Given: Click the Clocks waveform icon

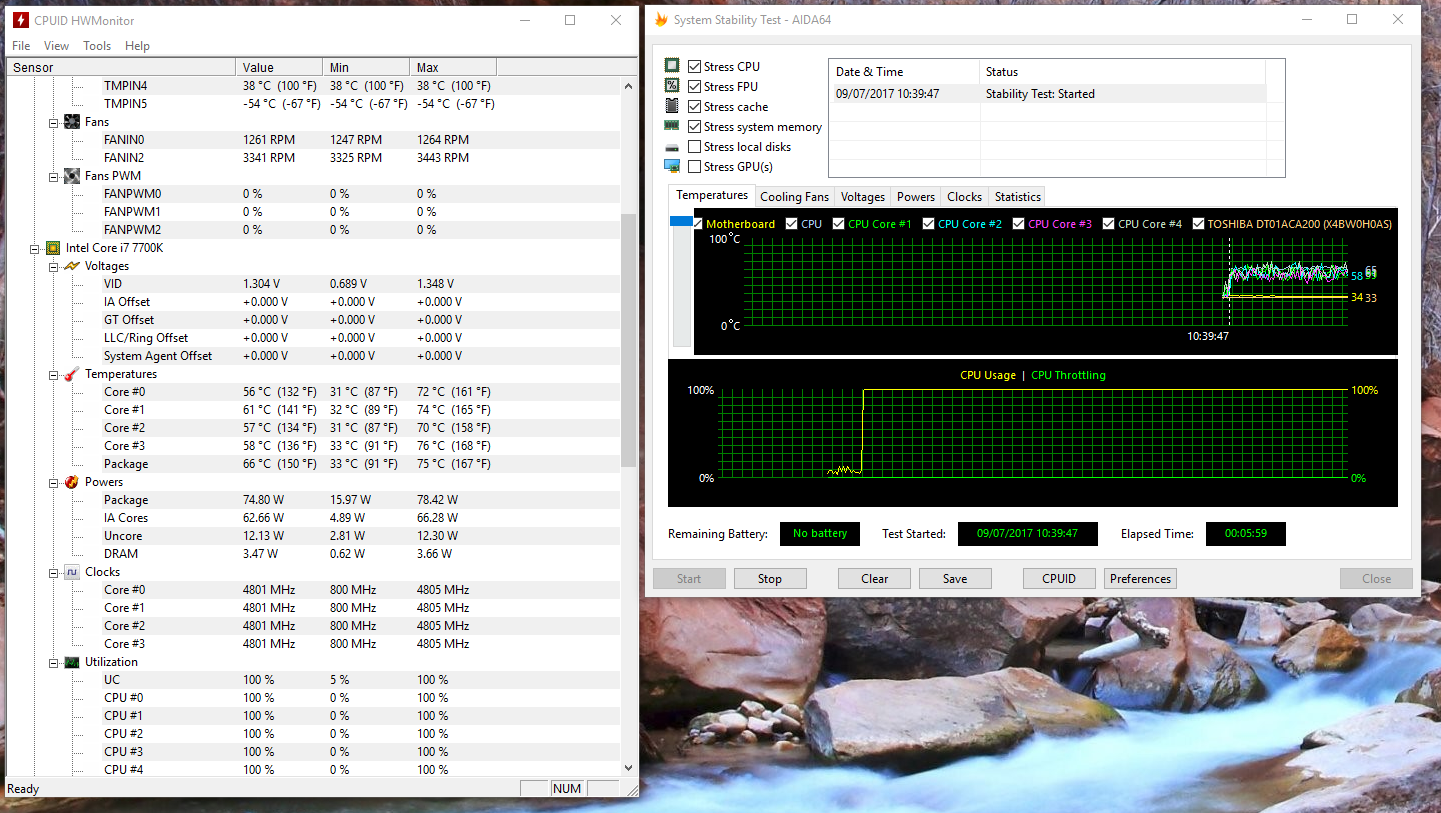Looking at the screenshot, I should click(x=72, y=572).
